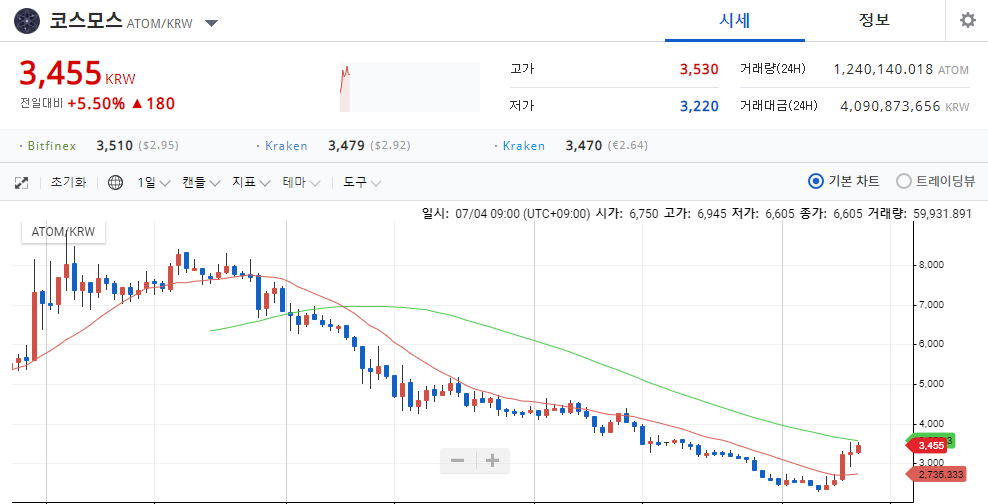Click the chart date info 07/04 09:00
988x504 pixels.
506,214
